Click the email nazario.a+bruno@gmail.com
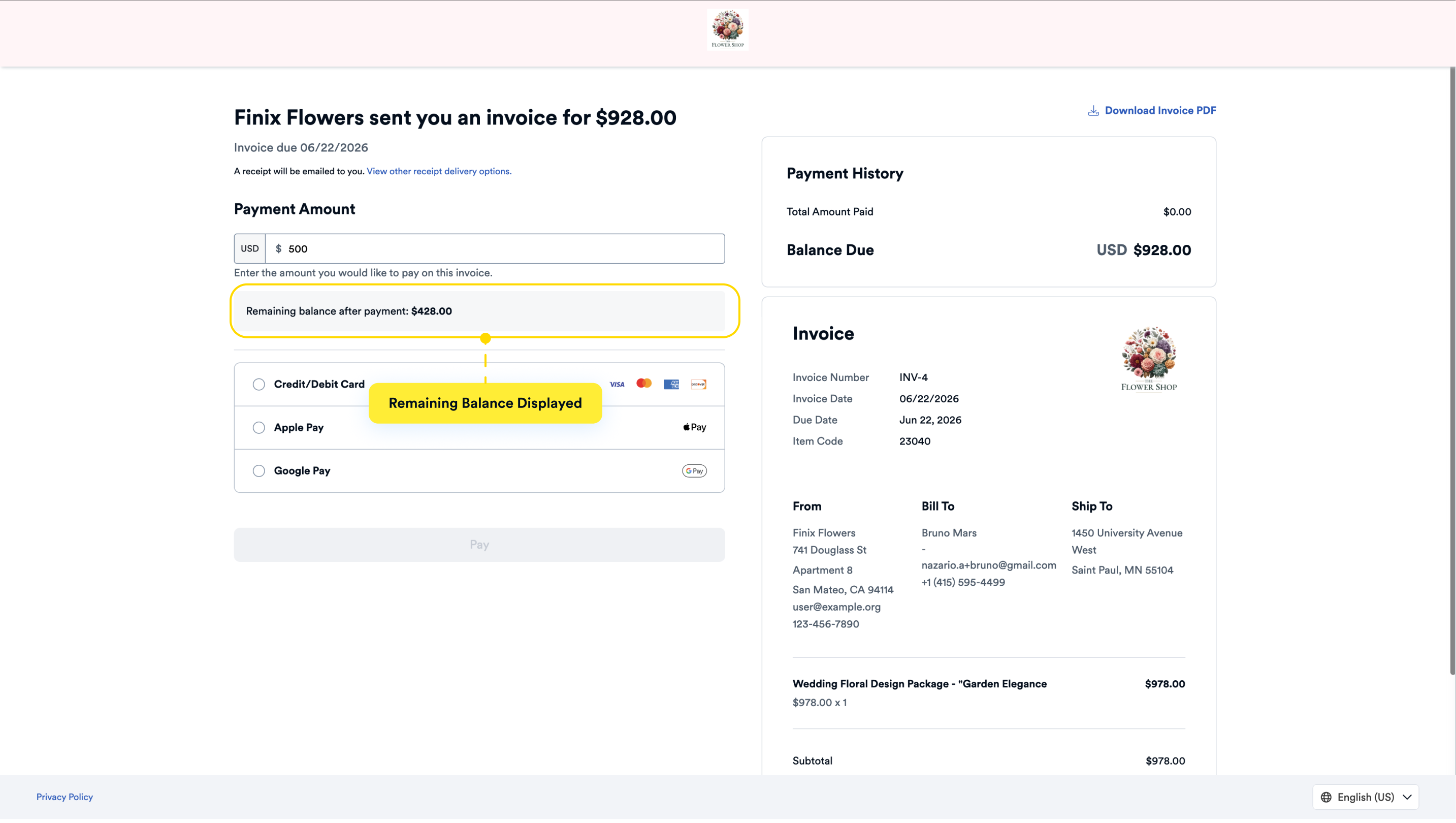This screenshot has height=823, width=1456. point(989,565)
